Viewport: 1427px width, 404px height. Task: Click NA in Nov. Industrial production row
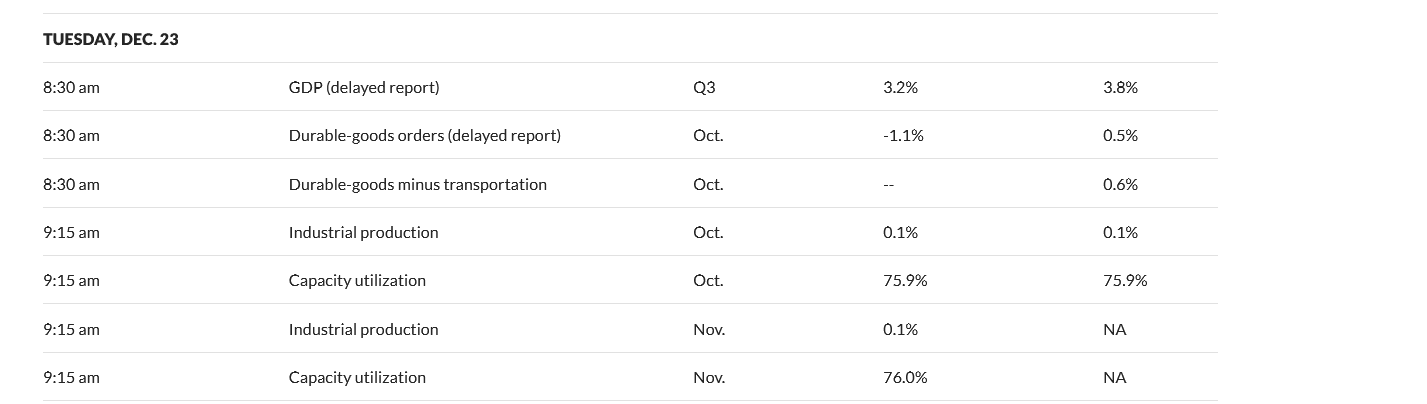[1114, 329]
